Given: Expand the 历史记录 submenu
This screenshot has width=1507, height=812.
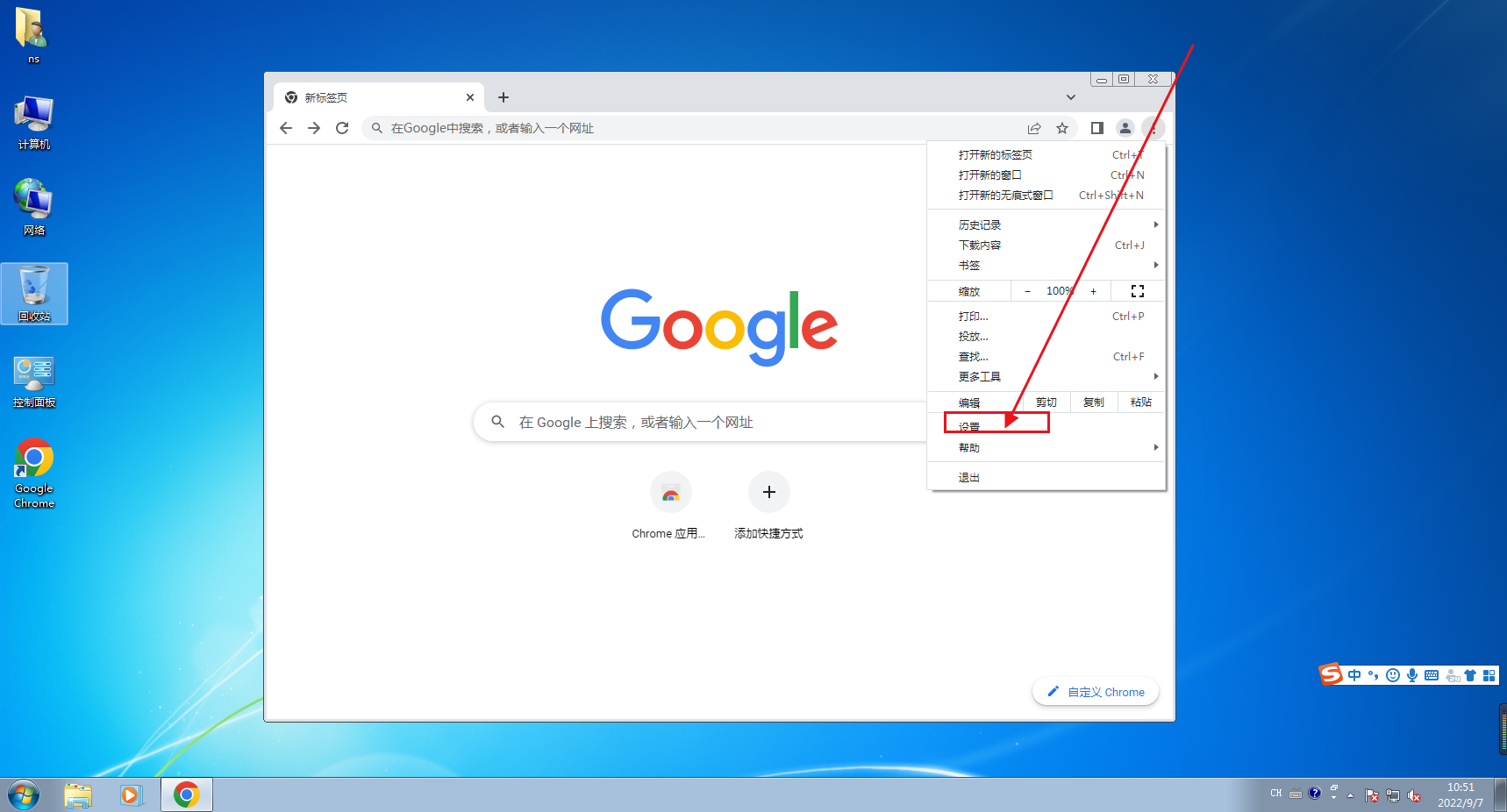Looking at the screenshot, I should [x=1046, y=225].
